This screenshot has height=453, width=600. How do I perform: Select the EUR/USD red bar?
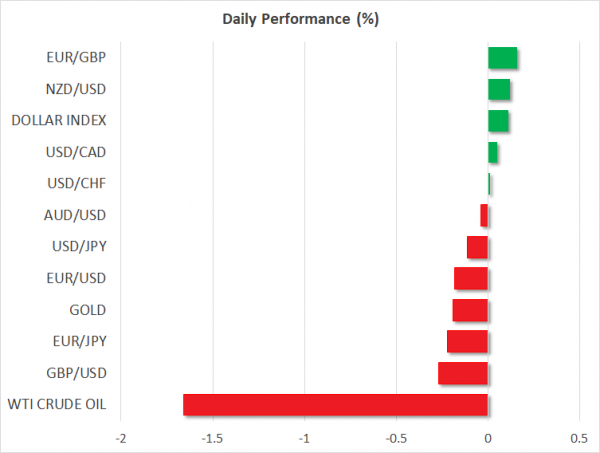click(x=471, y=278)
